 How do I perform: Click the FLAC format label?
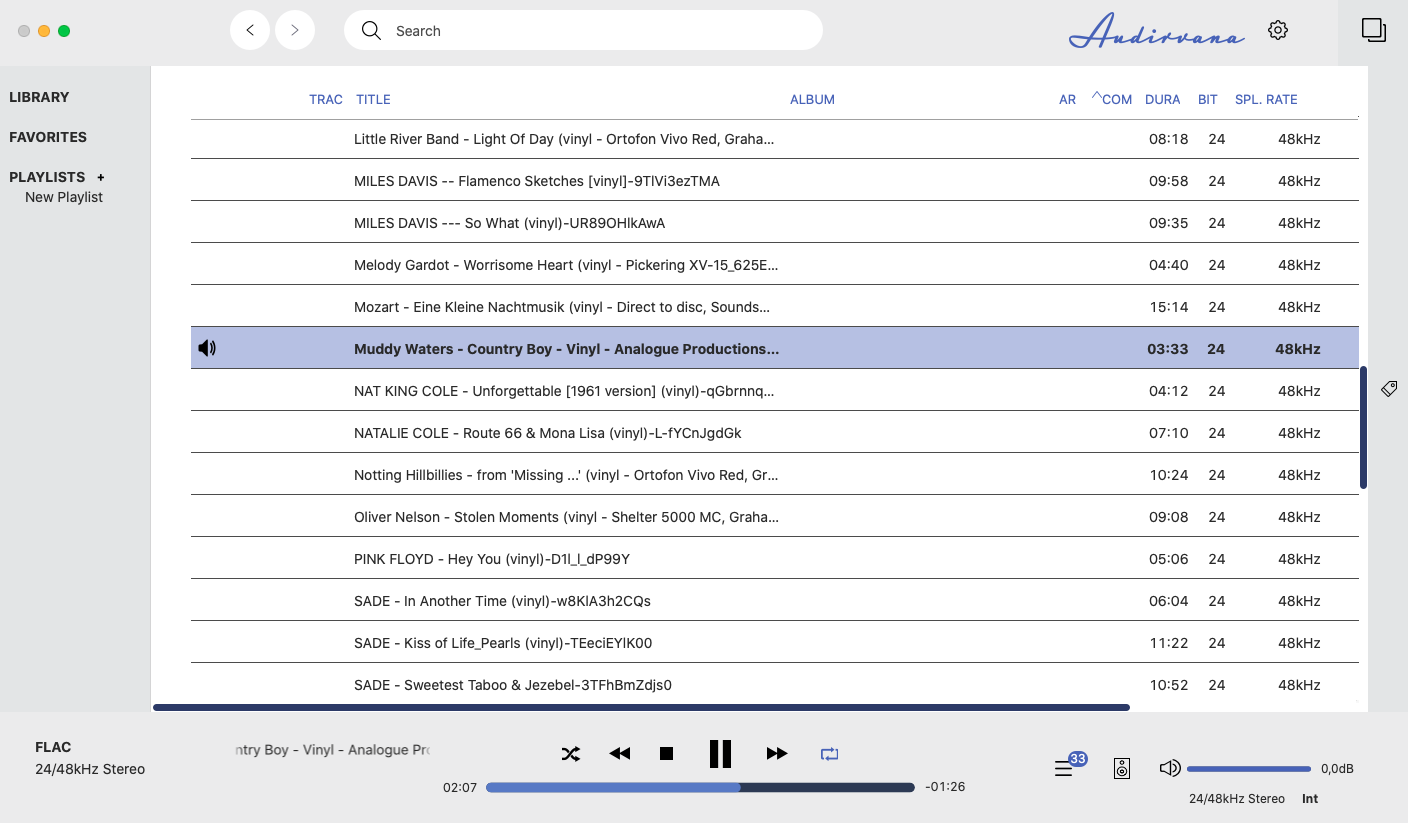coord(53,747)
